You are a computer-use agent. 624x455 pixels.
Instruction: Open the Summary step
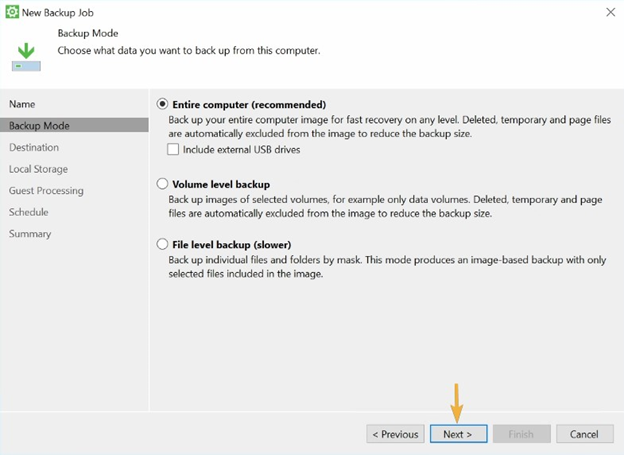point(30,234)
